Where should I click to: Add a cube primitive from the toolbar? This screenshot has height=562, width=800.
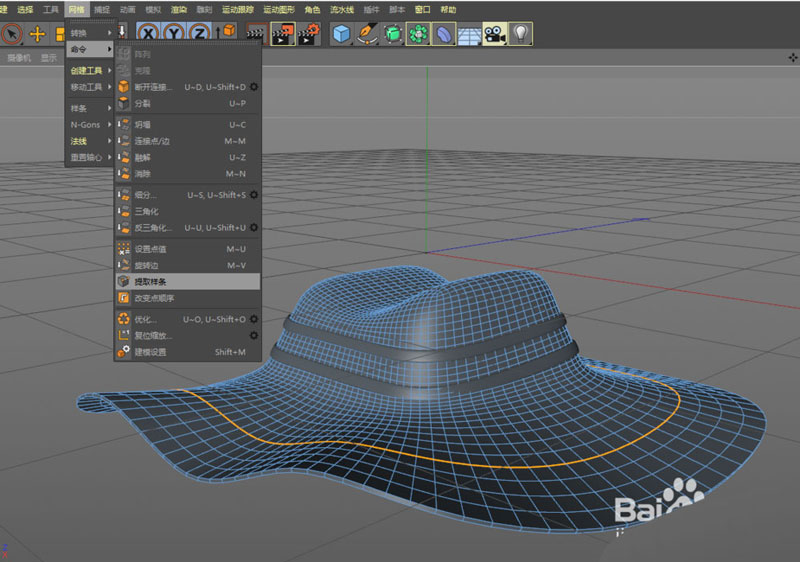[342, 34]
